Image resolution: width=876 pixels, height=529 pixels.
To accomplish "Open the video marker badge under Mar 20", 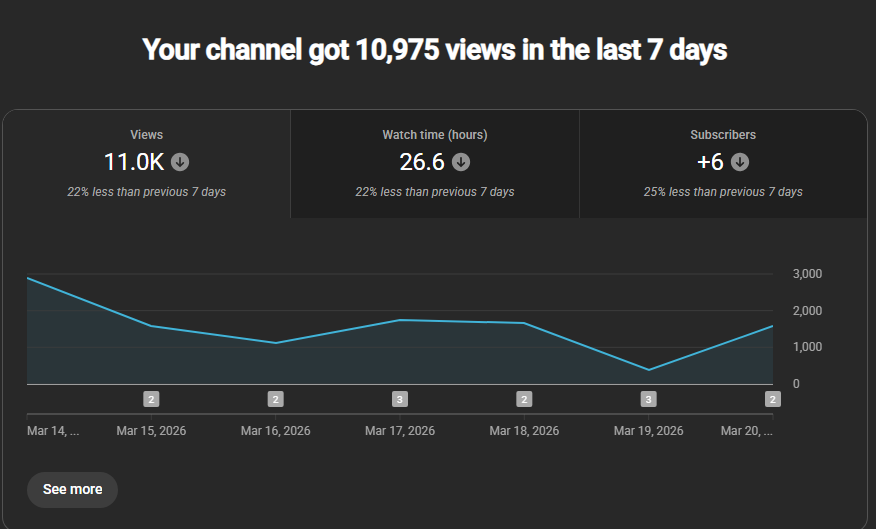I will coord(773,399).
